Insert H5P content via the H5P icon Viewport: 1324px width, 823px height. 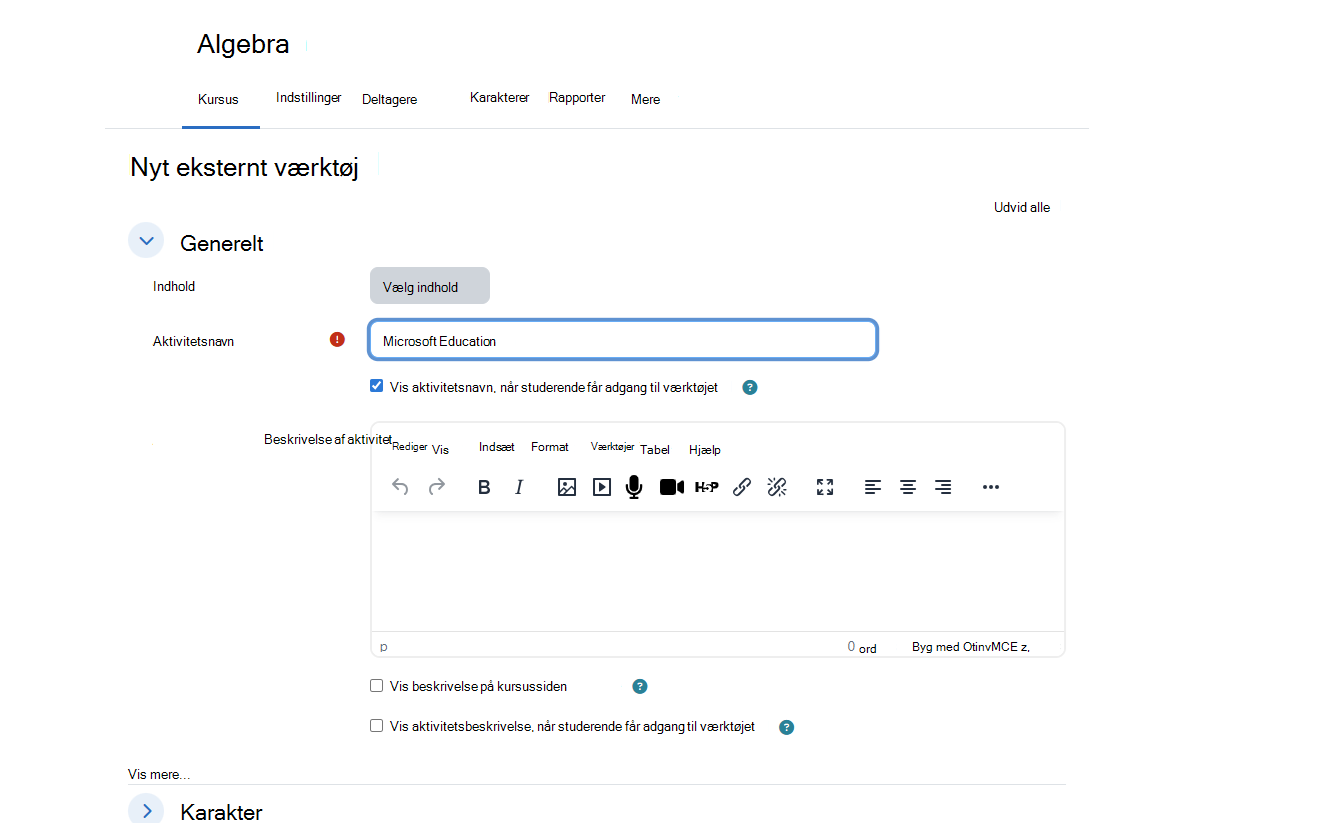click(x=707, y=487)
